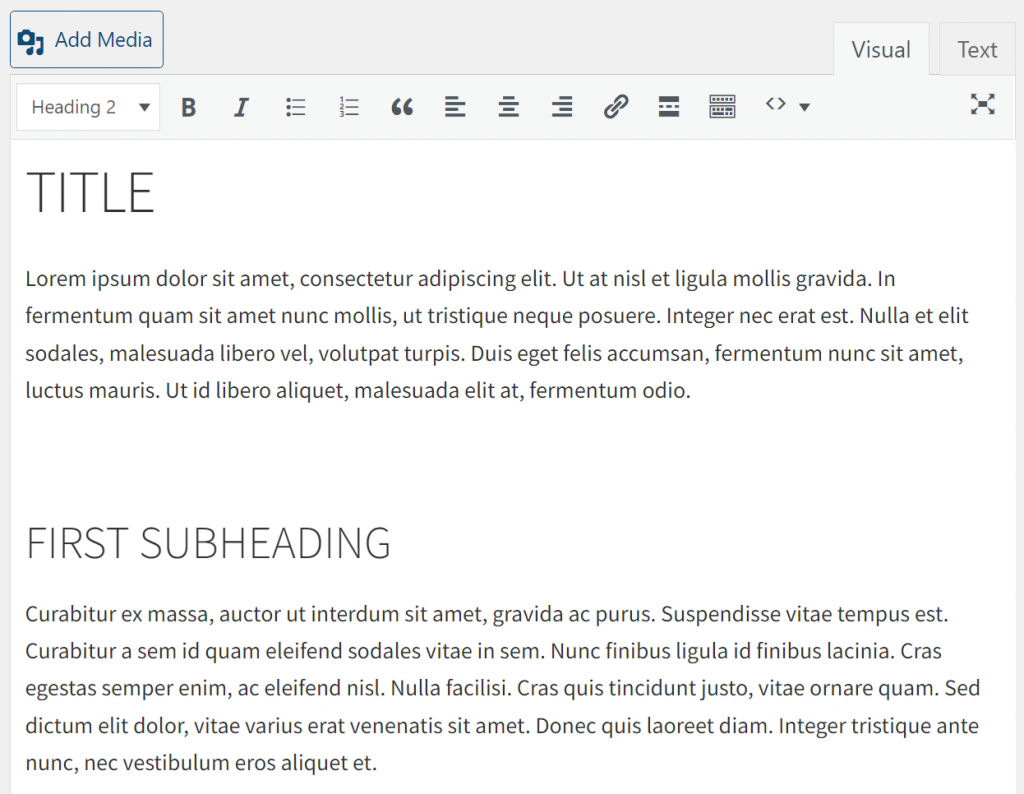Select the TITLE heading text
Viewport: 1024px width, 794px height.
[89, 192]
